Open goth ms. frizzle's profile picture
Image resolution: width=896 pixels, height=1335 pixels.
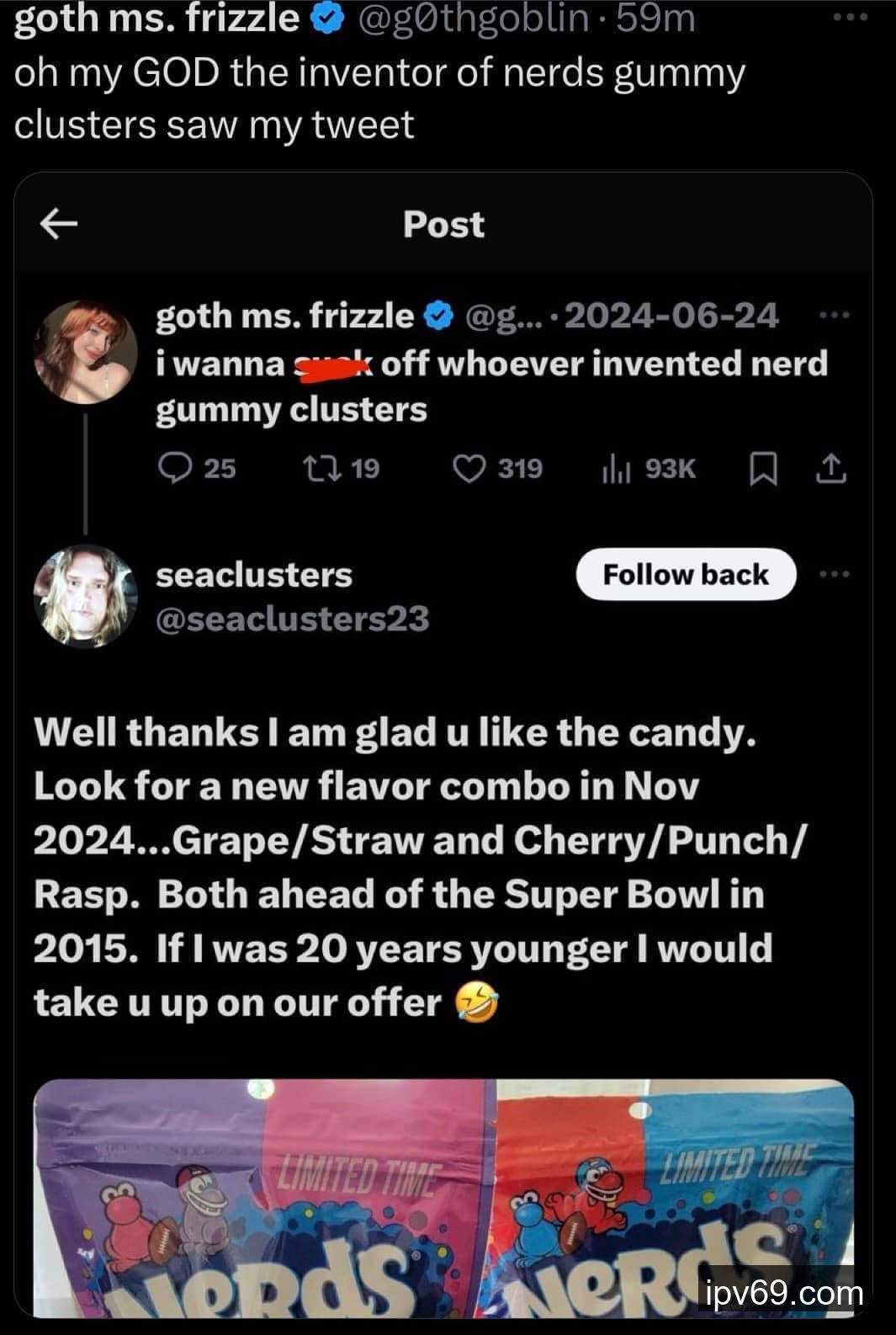click(x=85, y=352)
